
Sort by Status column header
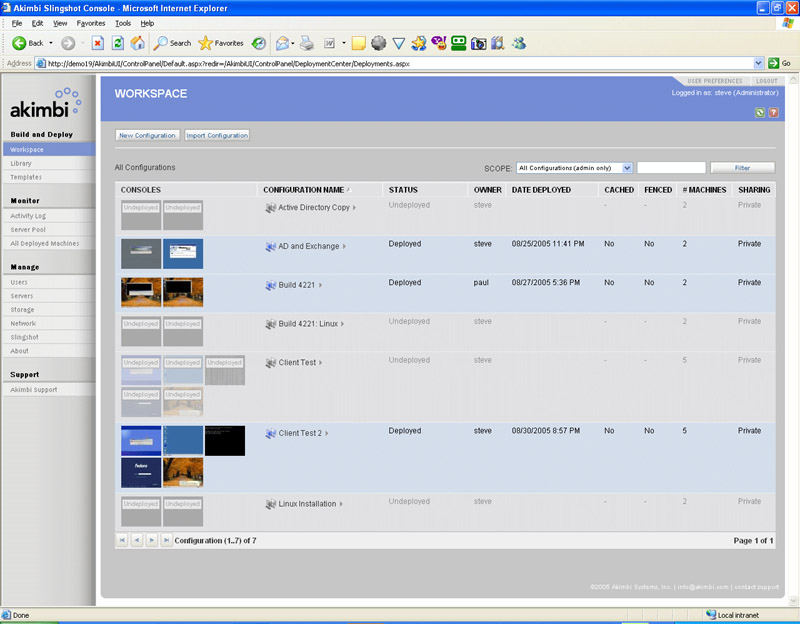[403, 190]
